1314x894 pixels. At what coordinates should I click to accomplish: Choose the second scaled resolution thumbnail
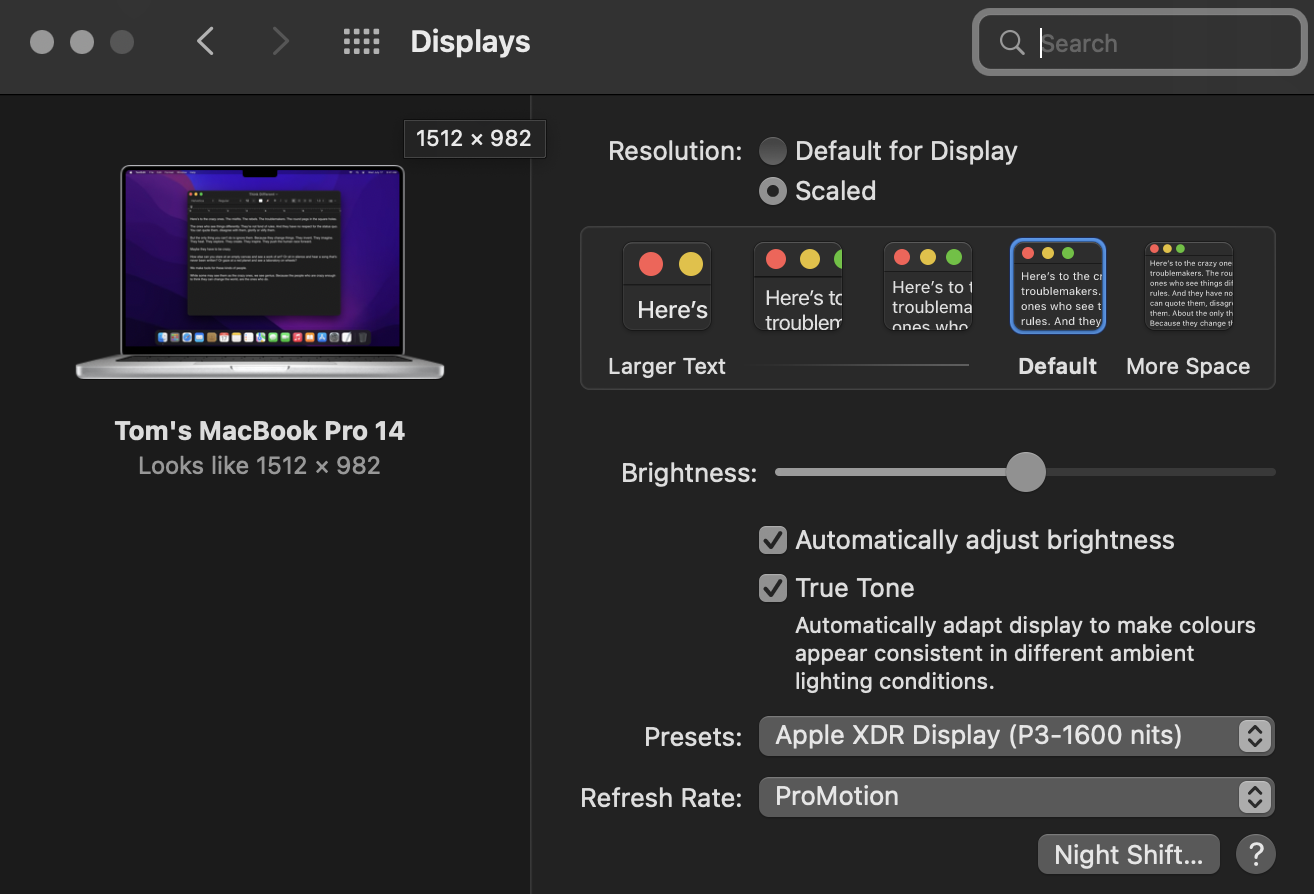798,286
